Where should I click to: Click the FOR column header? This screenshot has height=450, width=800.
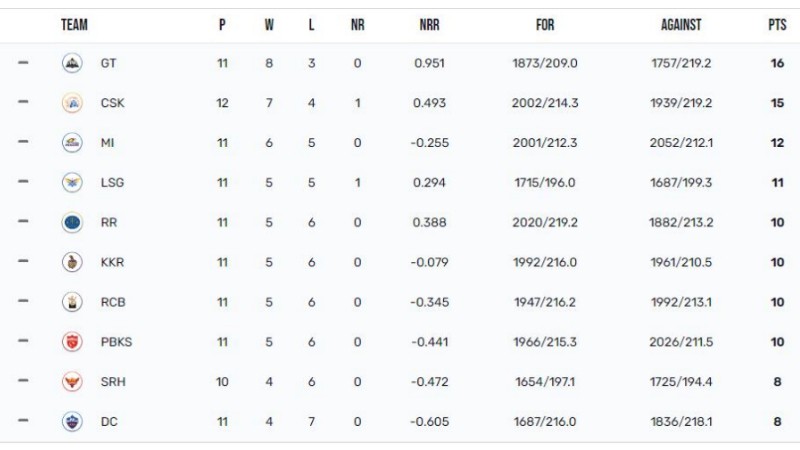545,24
